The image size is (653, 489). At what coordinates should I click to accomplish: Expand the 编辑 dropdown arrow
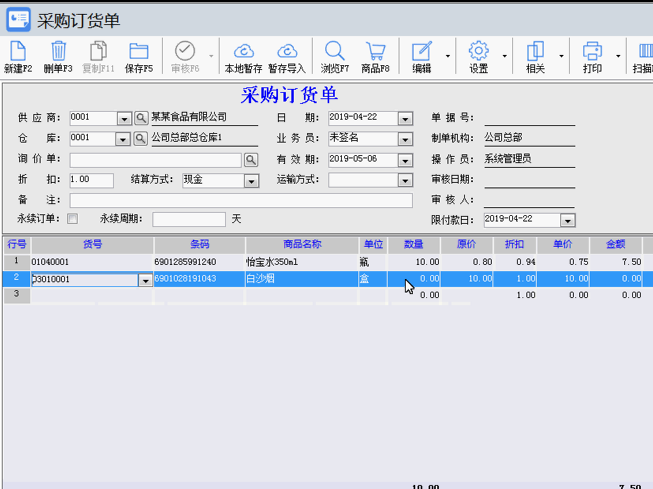(448, 56)
